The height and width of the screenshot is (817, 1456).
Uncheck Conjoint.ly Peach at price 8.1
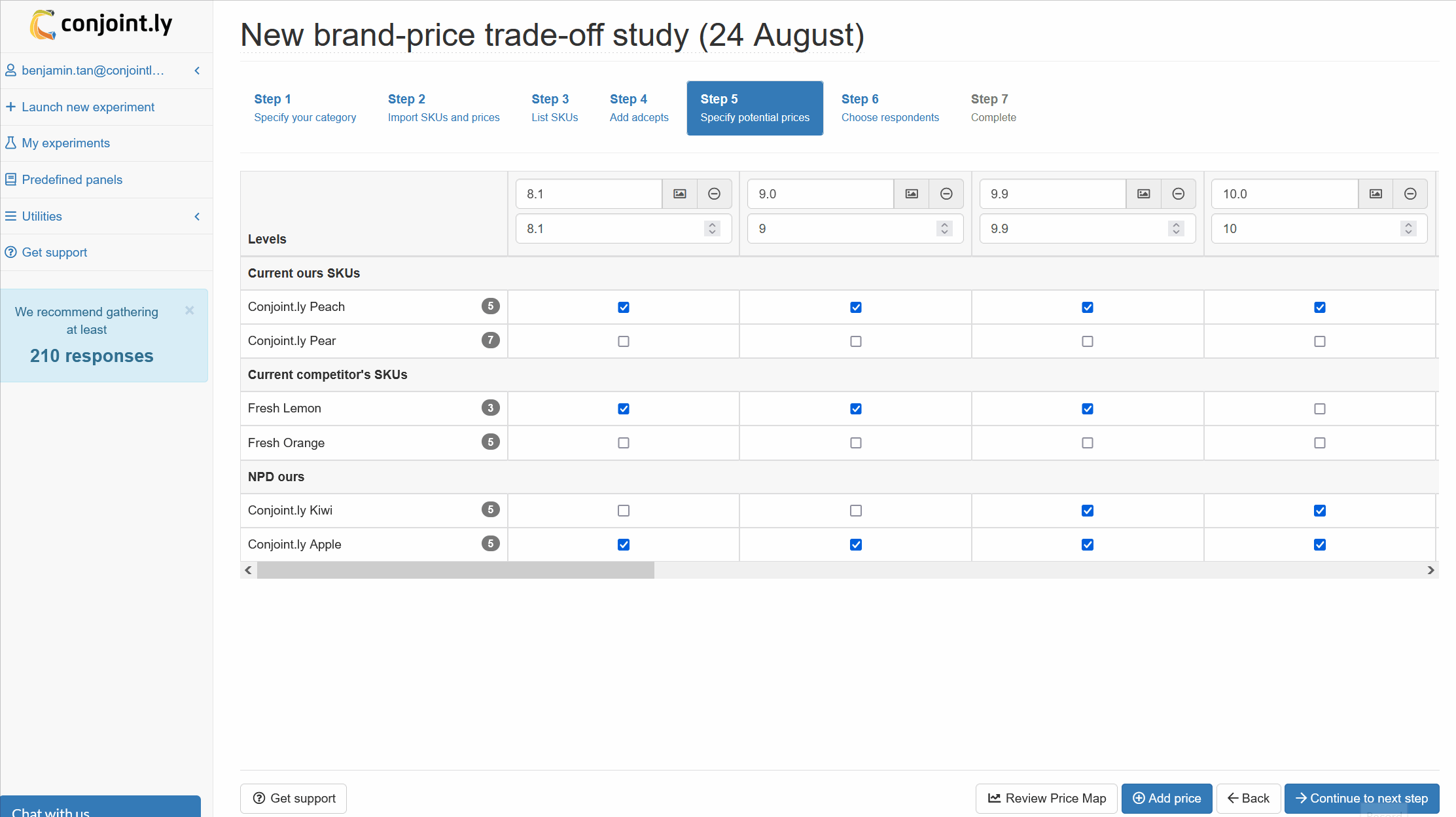pyautogui.click(x=624, y=307)
